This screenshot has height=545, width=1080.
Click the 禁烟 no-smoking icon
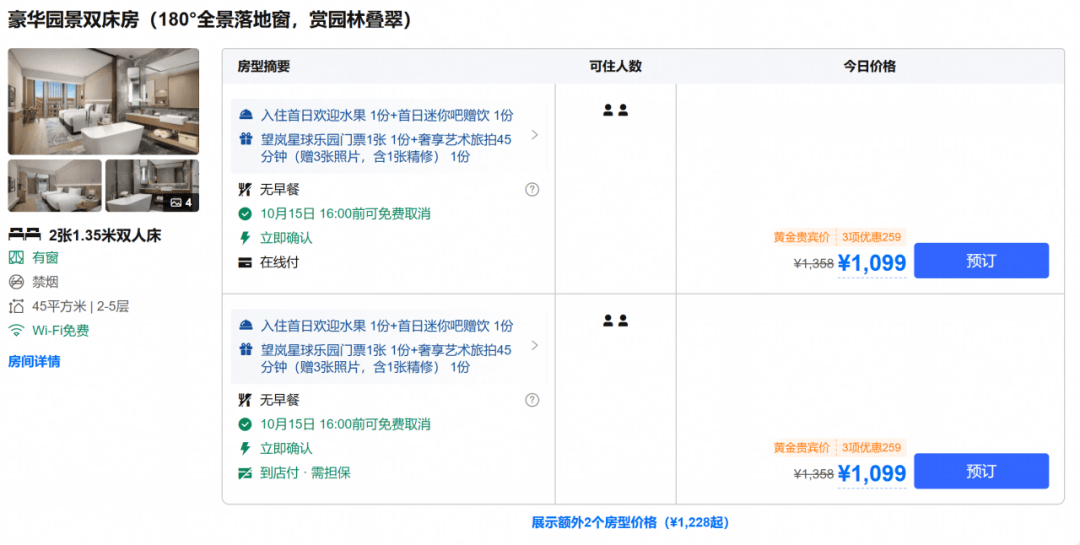tap(16, 282)
